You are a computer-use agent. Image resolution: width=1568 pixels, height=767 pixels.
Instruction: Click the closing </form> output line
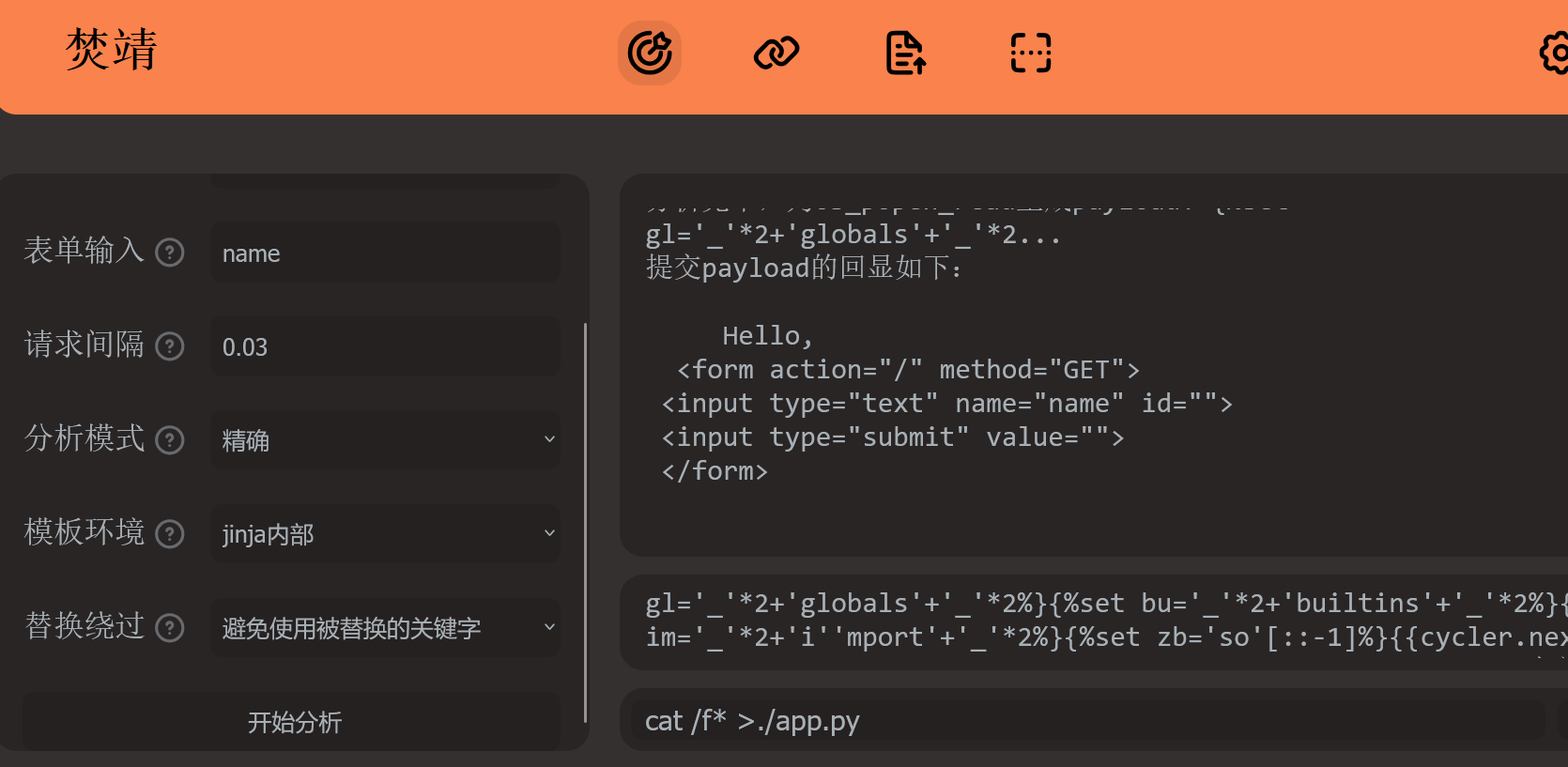(715, 471)
